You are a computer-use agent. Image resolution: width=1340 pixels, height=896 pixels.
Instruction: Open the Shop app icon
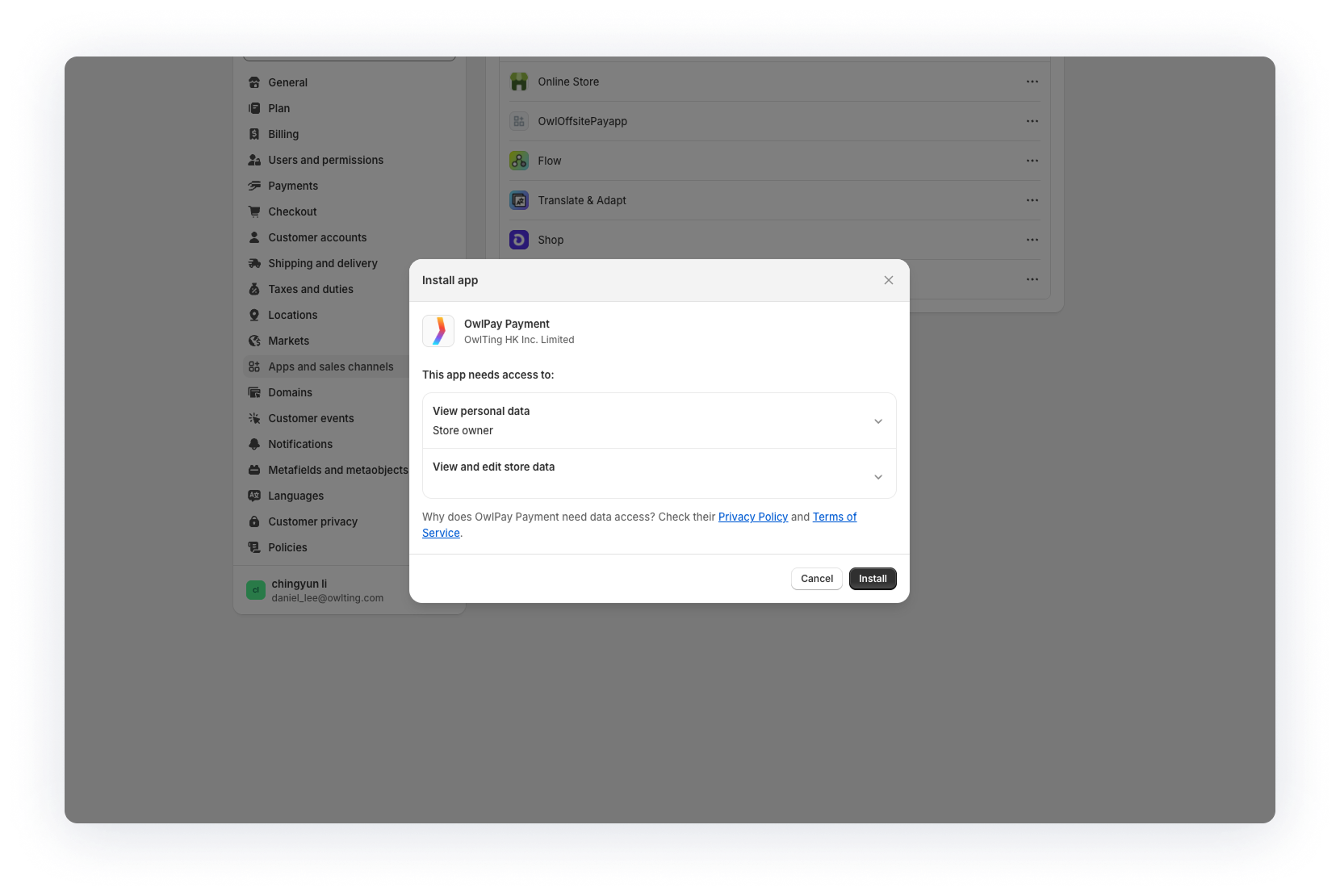pos(519,240)
